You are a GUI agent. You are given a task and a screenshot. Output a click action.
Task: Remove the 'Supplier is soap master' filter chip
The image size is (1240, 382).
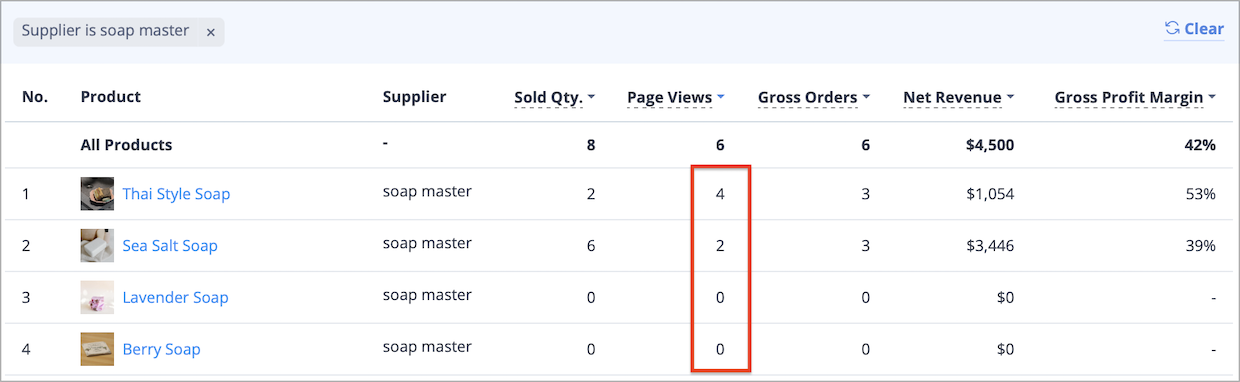point(210,32)
